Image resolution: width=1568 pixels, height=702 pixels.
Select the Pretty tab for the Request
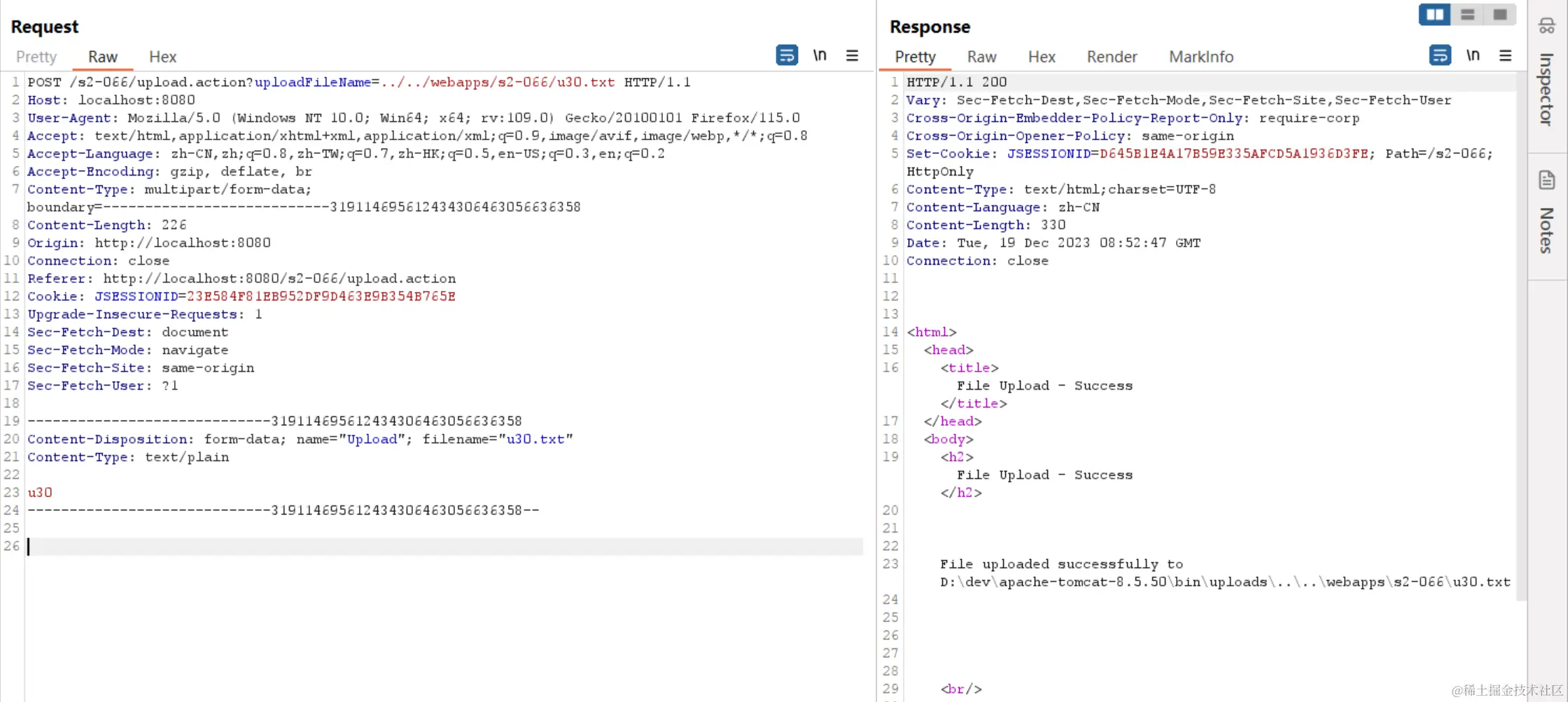[36, 56]
